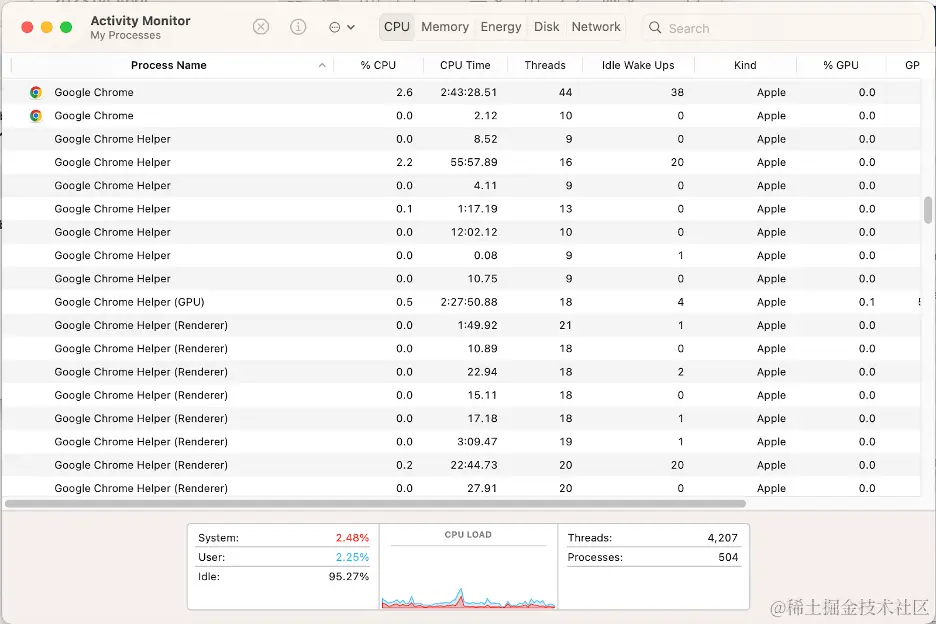Switch to the Memory tab

445,27
